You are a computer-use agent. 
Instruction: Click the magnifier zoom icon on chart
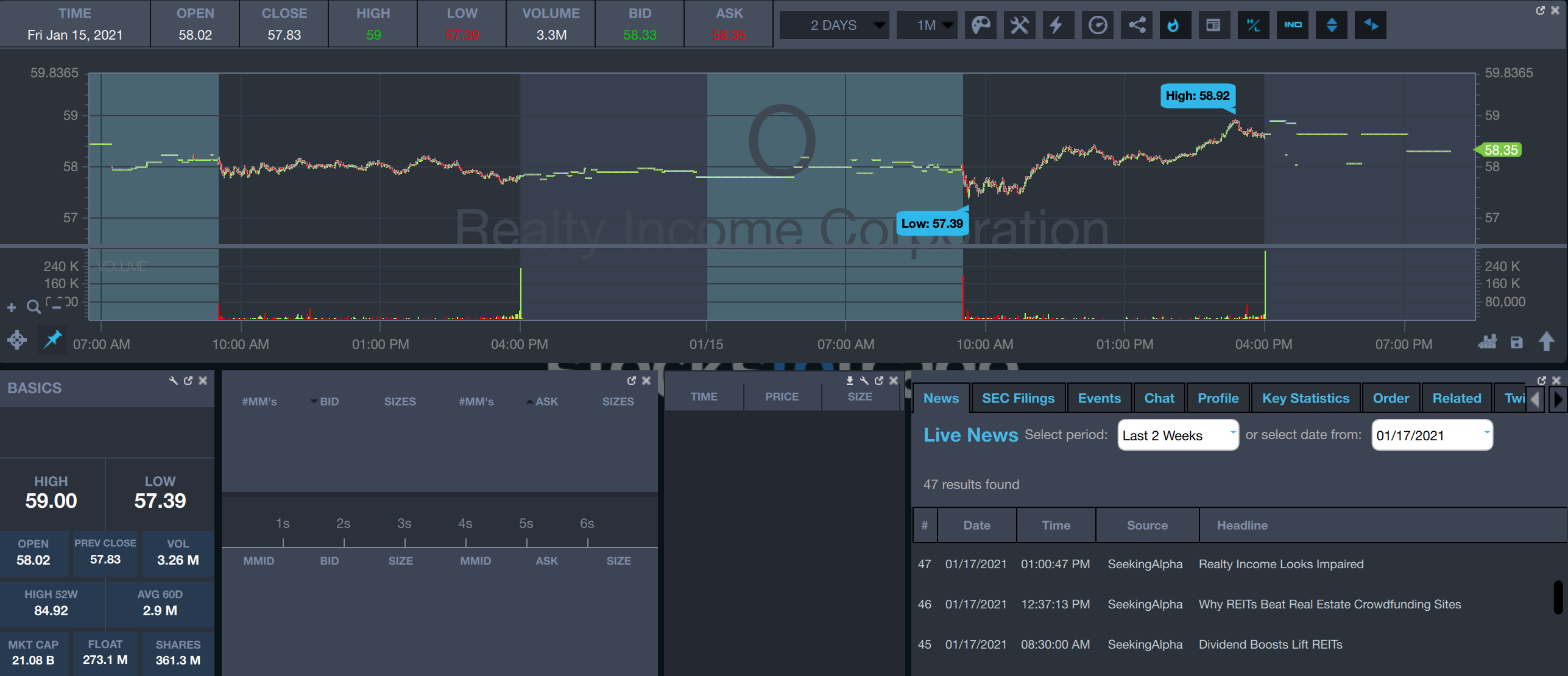click(x=34, y=307)
